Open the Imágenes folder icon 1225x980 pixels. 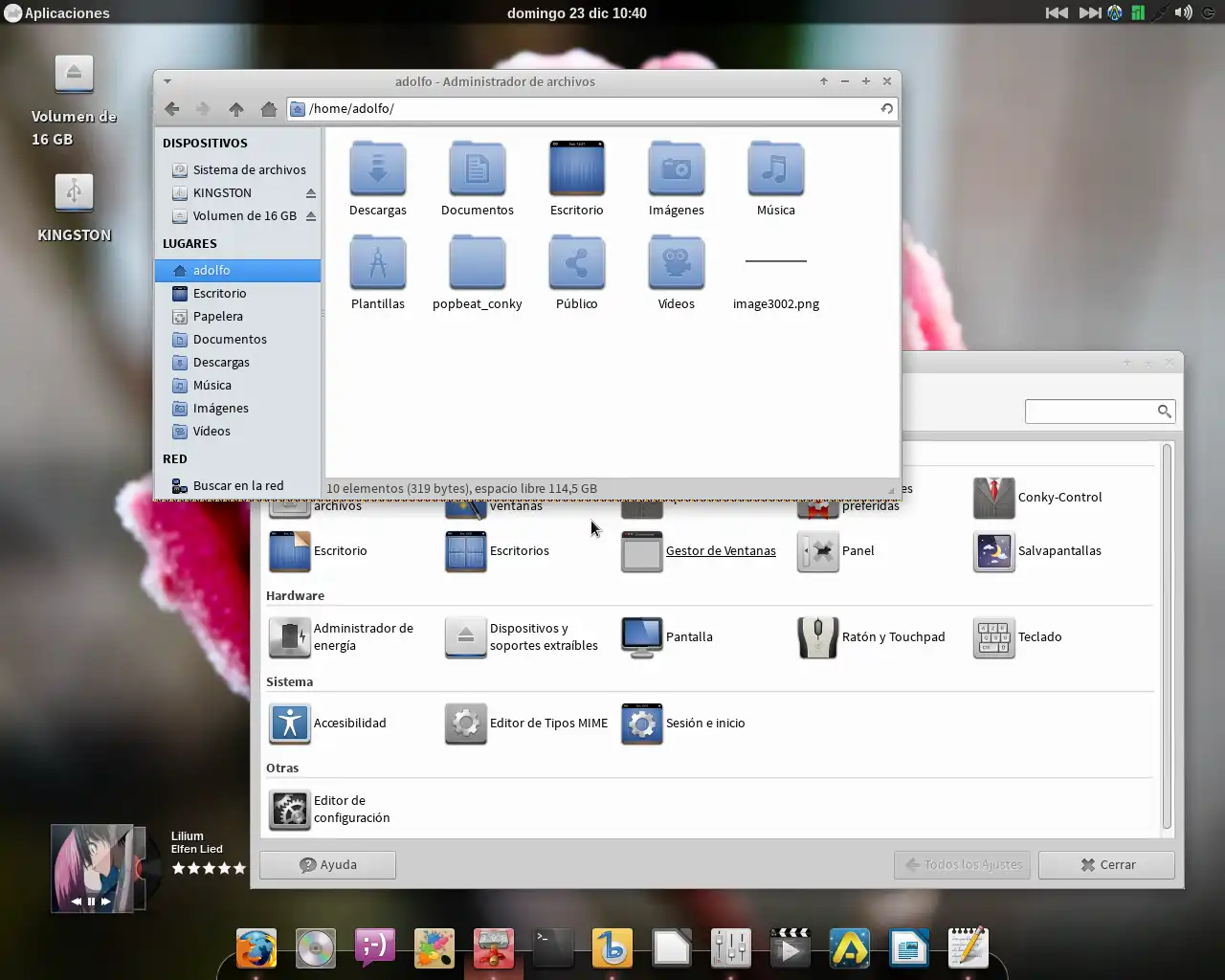[677, 168]
